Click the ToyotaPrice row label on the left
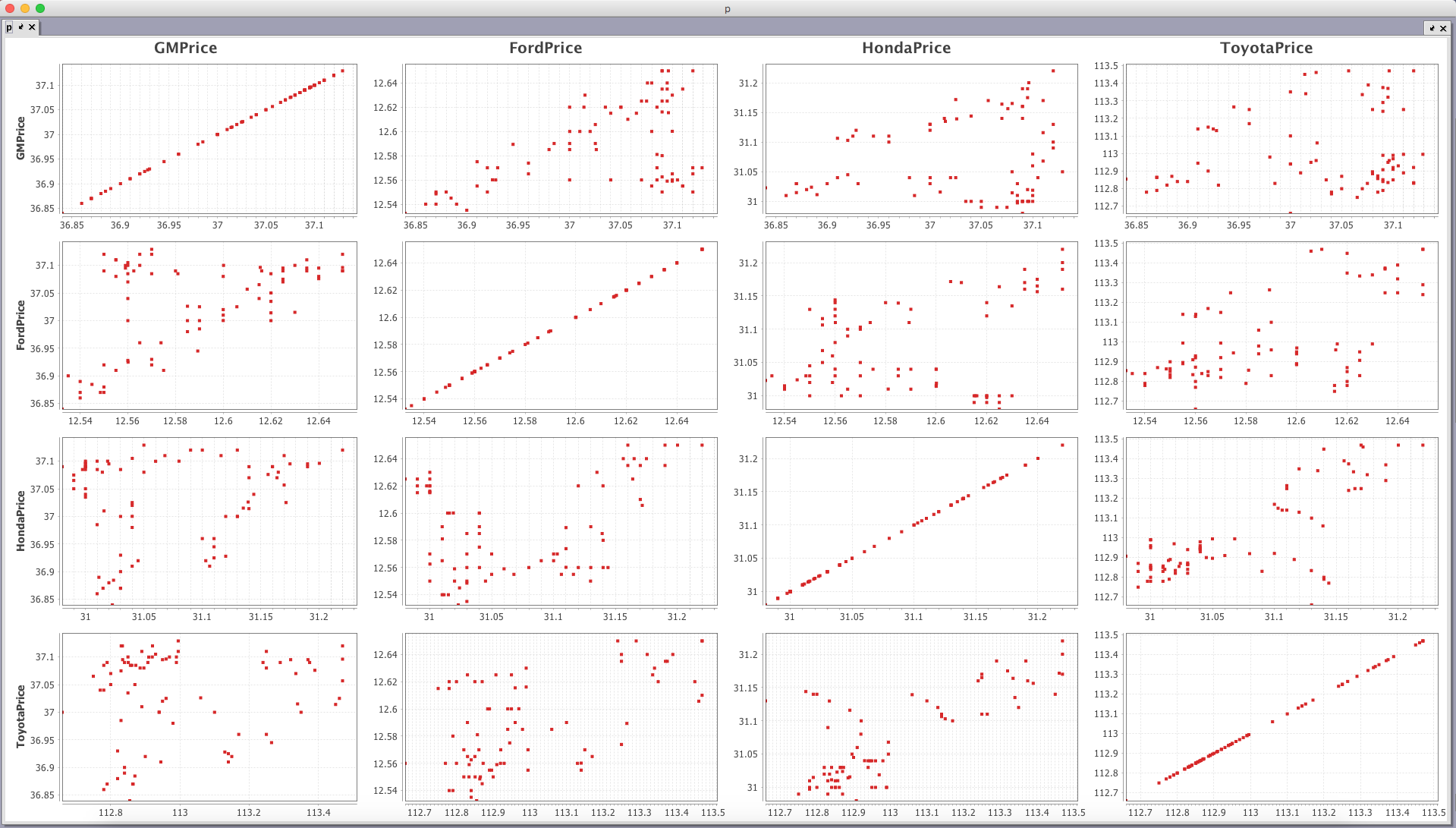 coord(20,716)
